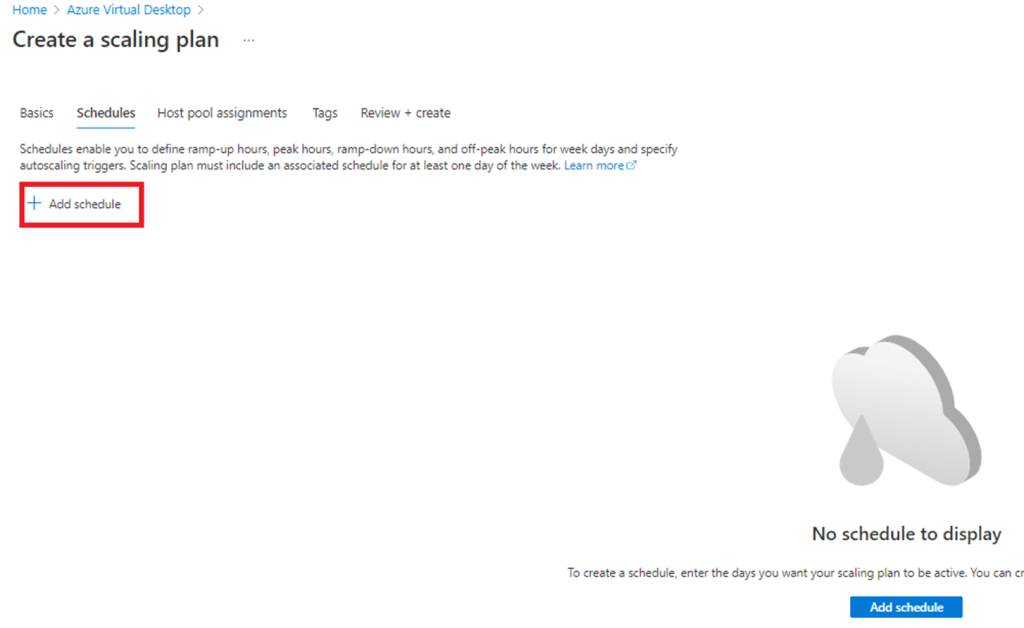This screenshot has width=1024, height=628.
Task: Click the external link icon after Learn more
Action: (632, 166)
